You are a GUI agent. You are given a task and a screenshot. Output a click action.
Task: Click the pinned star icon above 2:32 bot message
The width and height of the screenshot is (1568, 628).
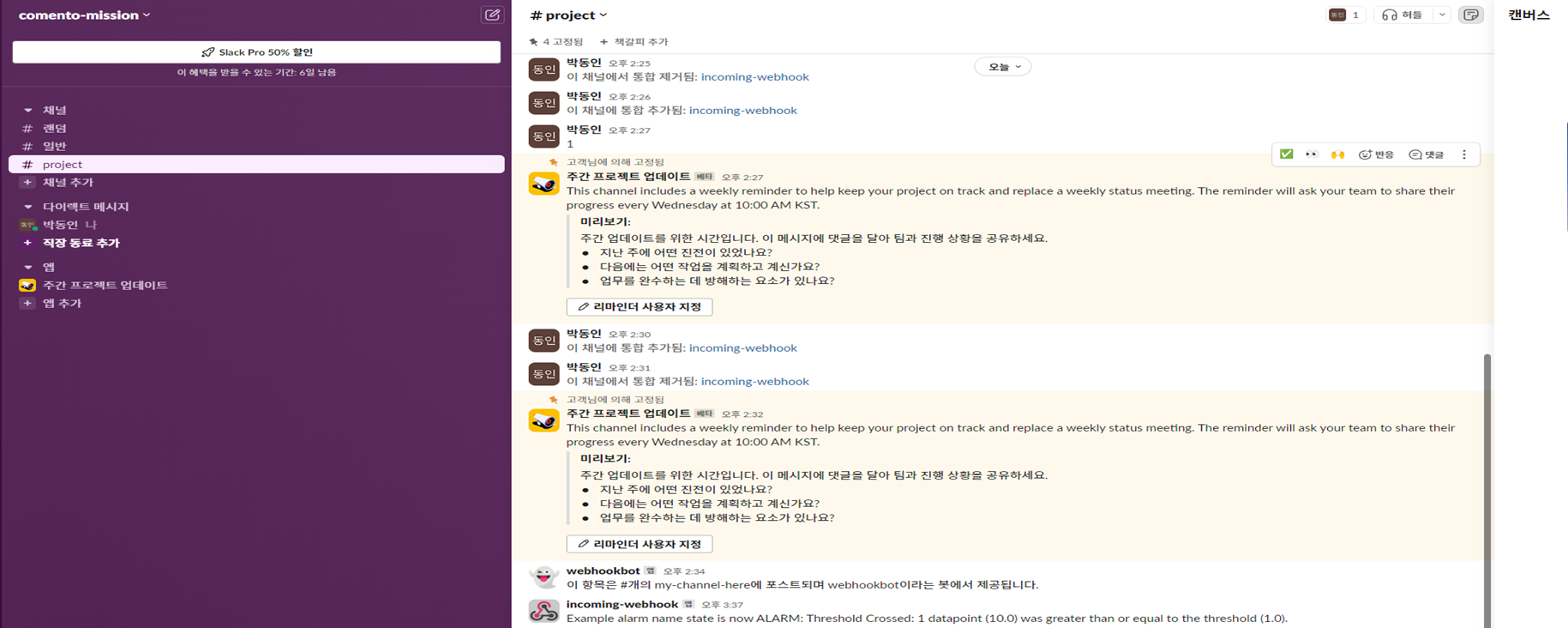(x=553, y=400)
